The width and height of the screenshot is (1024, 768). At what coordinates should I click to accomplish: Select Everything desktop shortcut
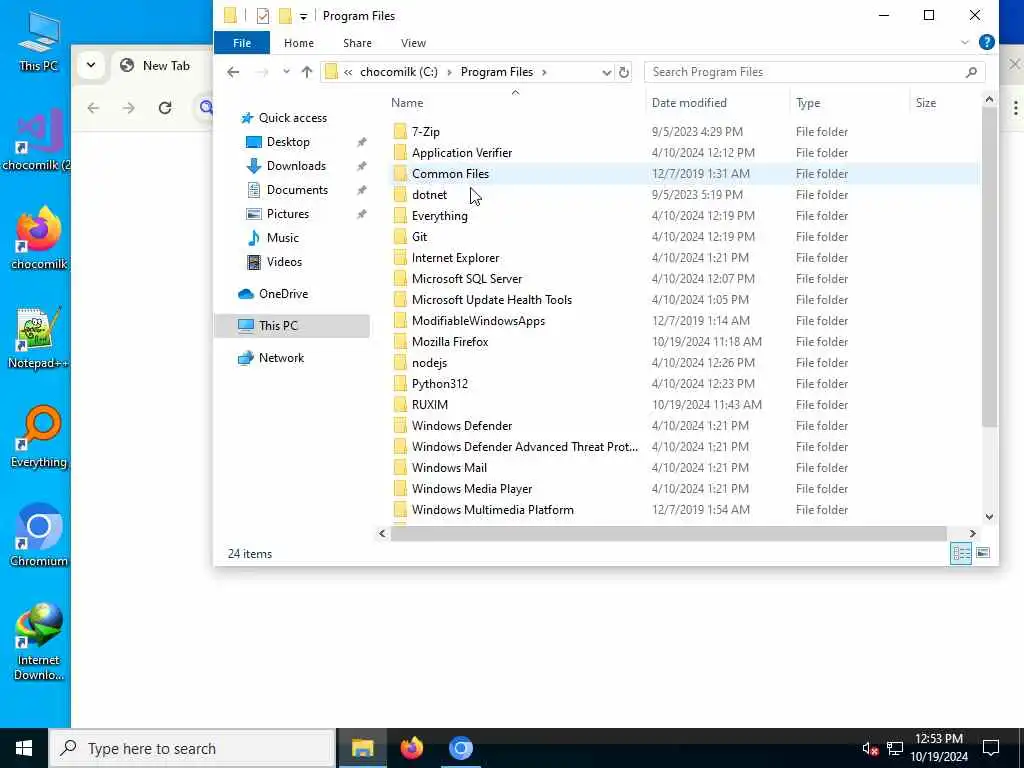coord(39,436)
